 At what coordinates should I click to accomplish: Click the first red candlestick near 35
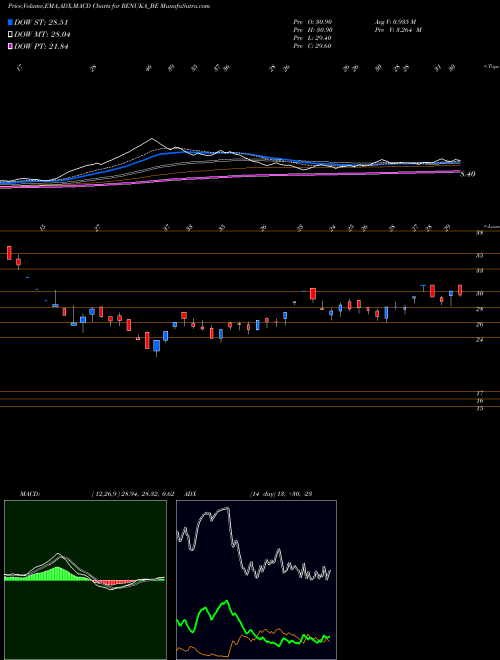click(9, 253)
